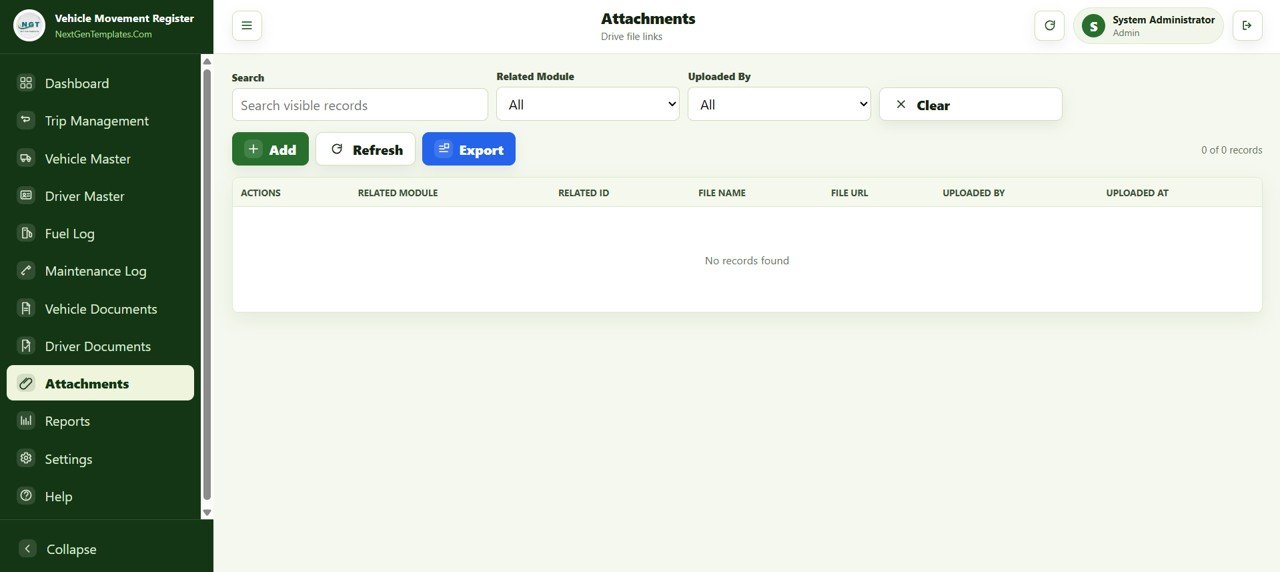Open Vehicle Master section

(100, 158)
